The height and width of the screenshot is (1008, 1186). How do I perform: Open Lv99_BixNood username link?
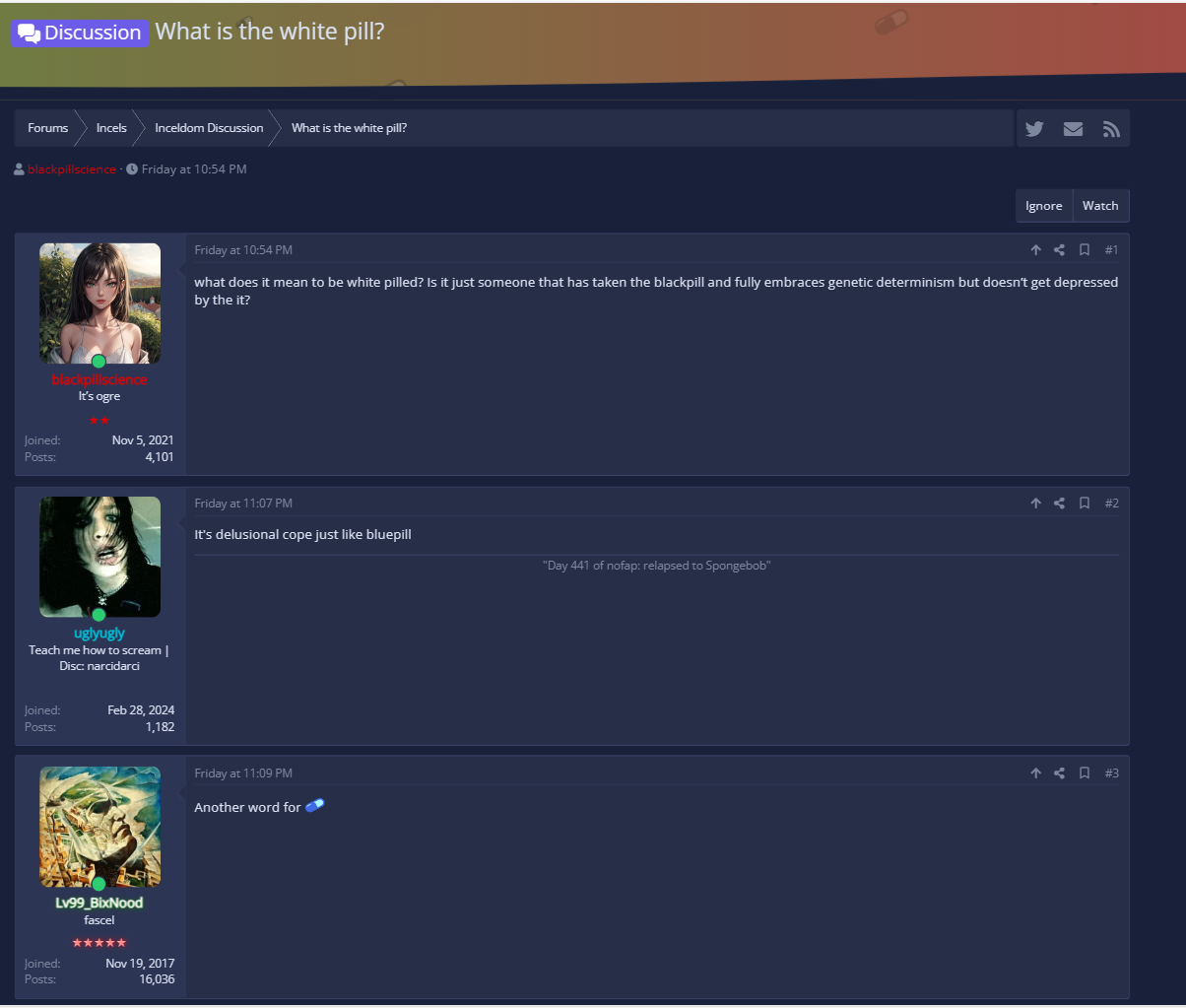(99, 903)
